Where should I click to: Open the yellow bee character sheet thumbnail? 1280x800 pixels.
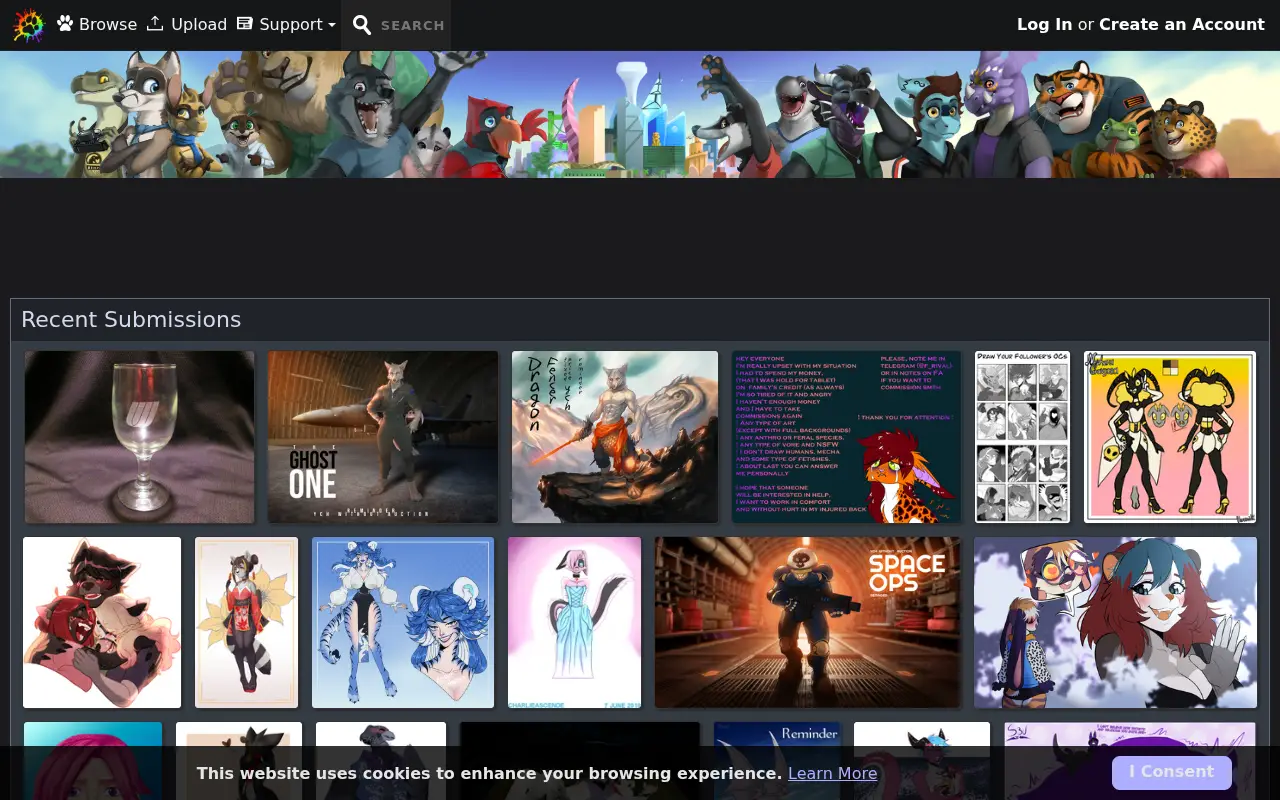click(1170, 436)
